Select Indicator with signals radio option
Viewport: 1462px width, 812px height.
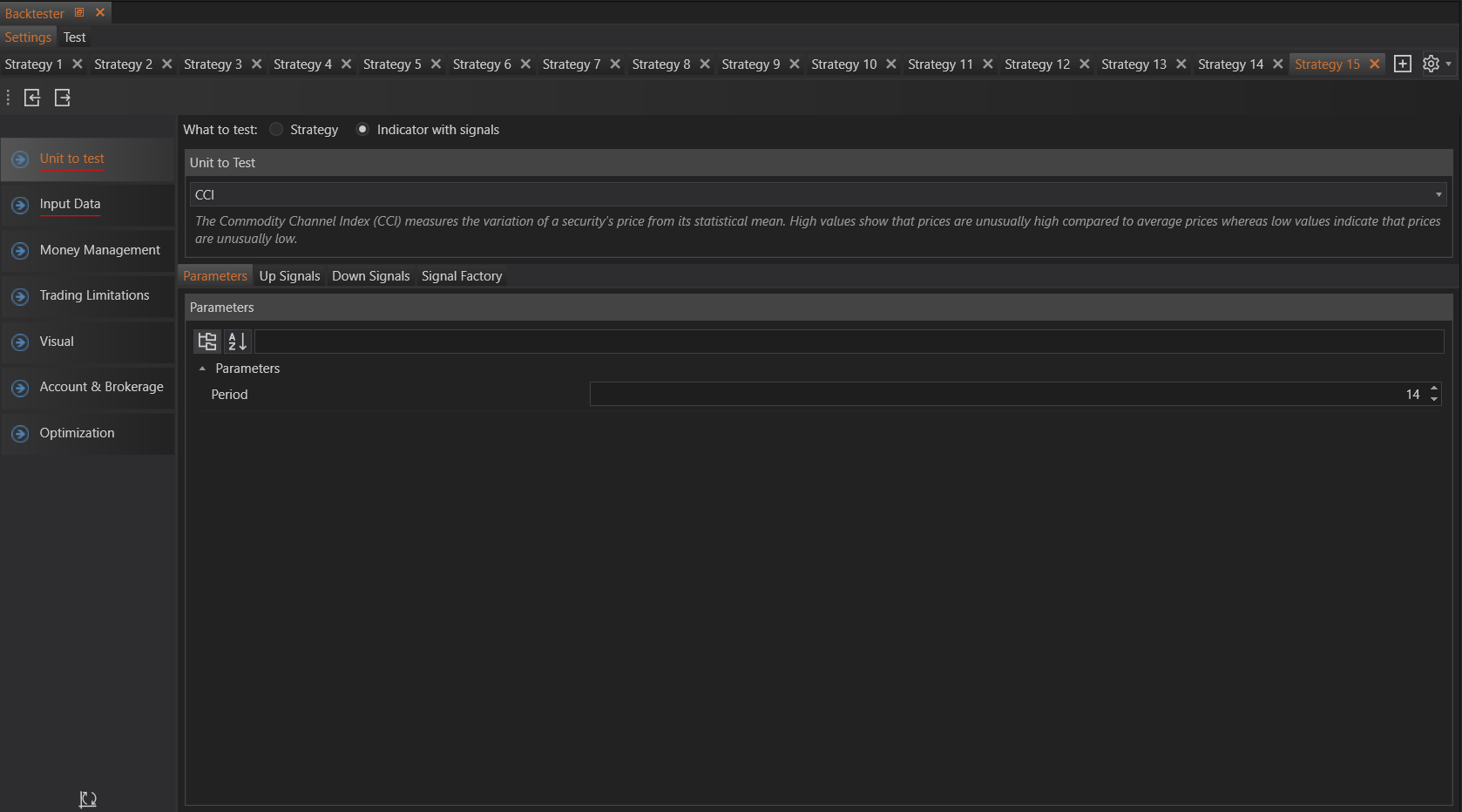(x=362, y=130)
